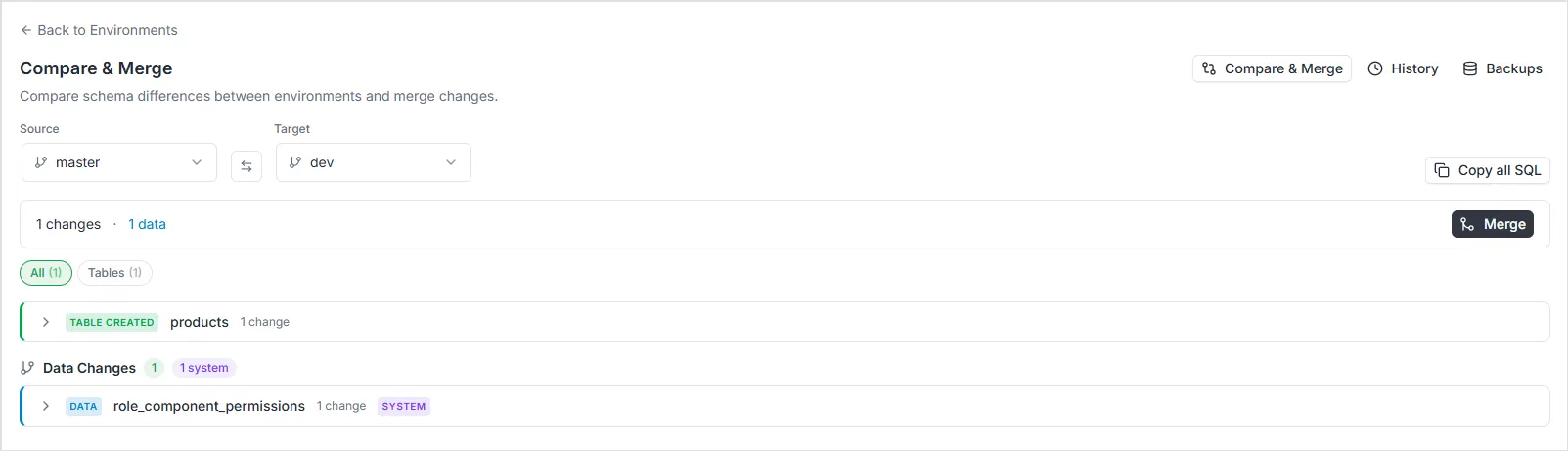Click the Compare & Merge branch icon
The width and height of the screenshot is (1568, 451).
tap(1209, 68)
